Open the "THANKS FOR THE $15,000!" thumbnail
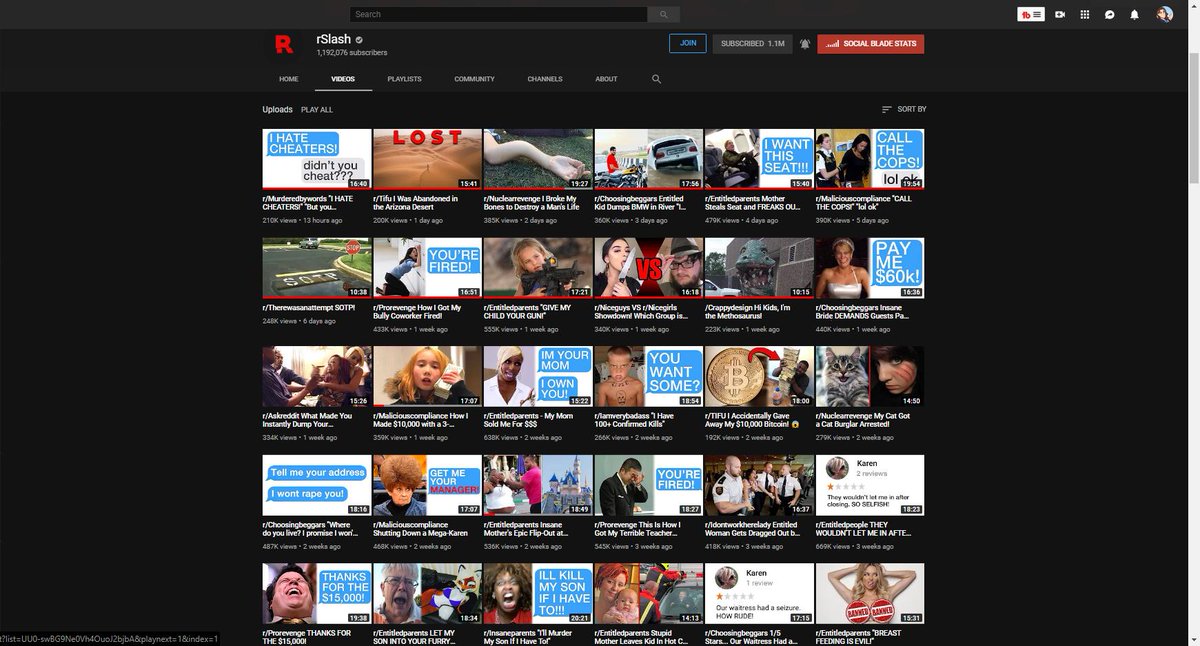The image size is (1200, 646). point(317,594)
